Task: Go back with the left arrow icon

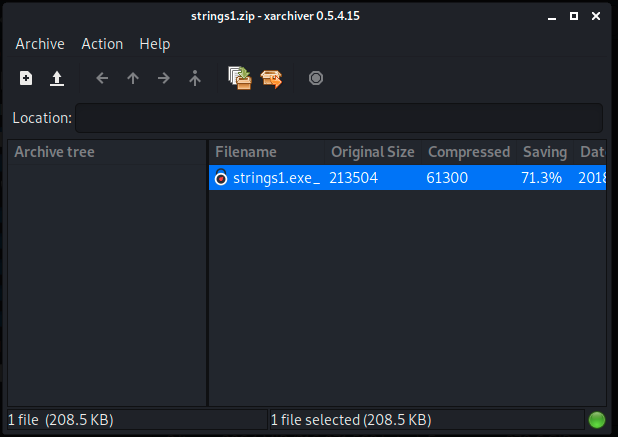Action: 102,78
